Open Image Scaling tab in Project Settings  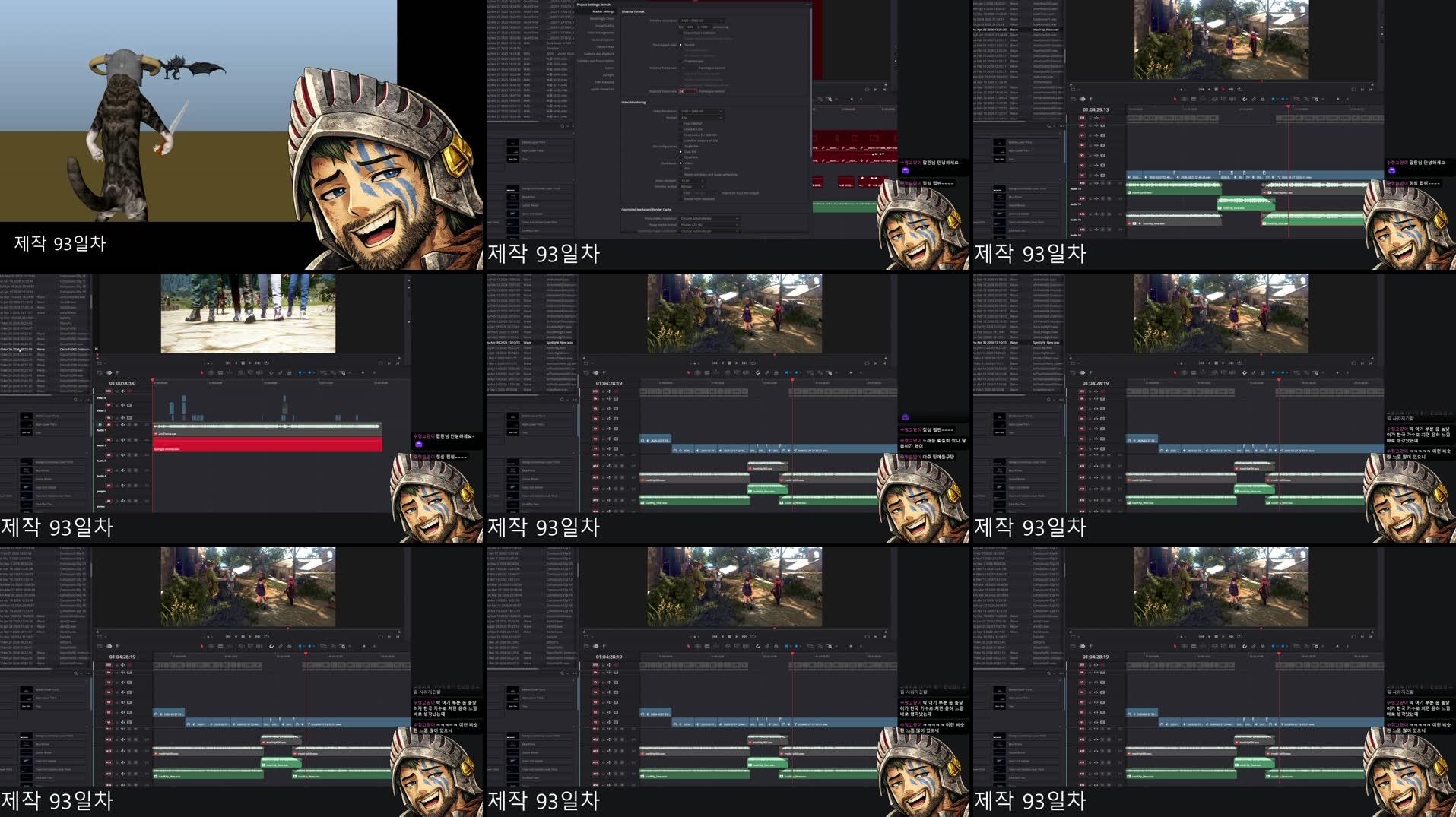pos(604,26)
